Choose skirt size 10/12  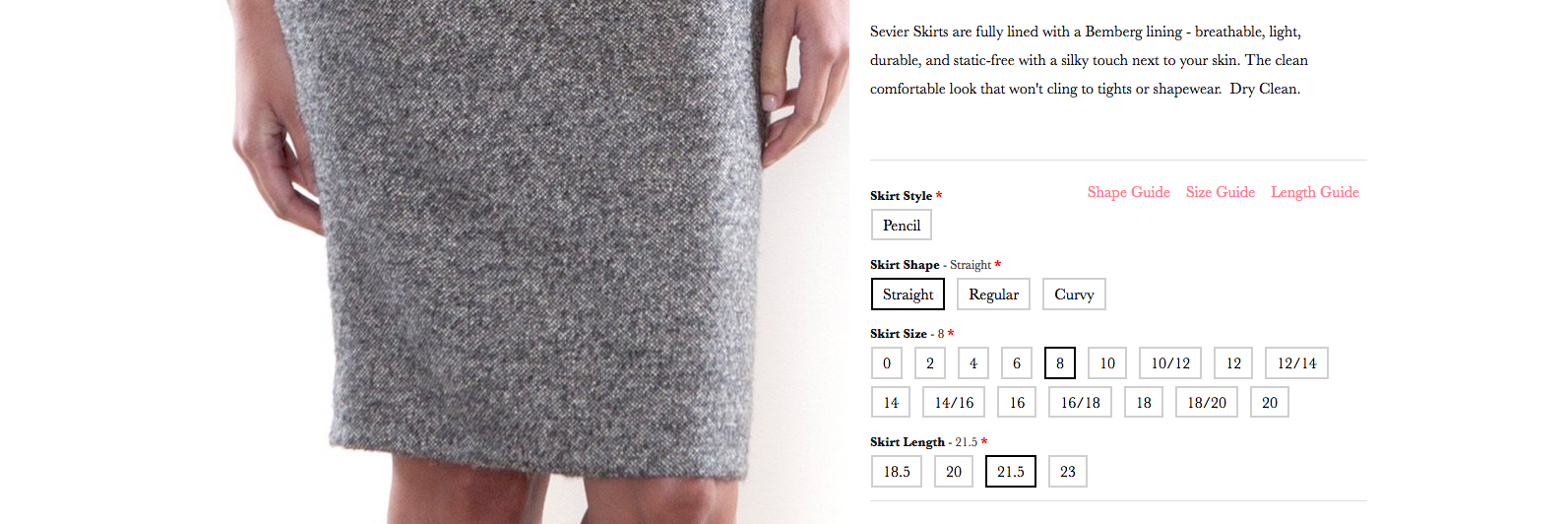1170,362
